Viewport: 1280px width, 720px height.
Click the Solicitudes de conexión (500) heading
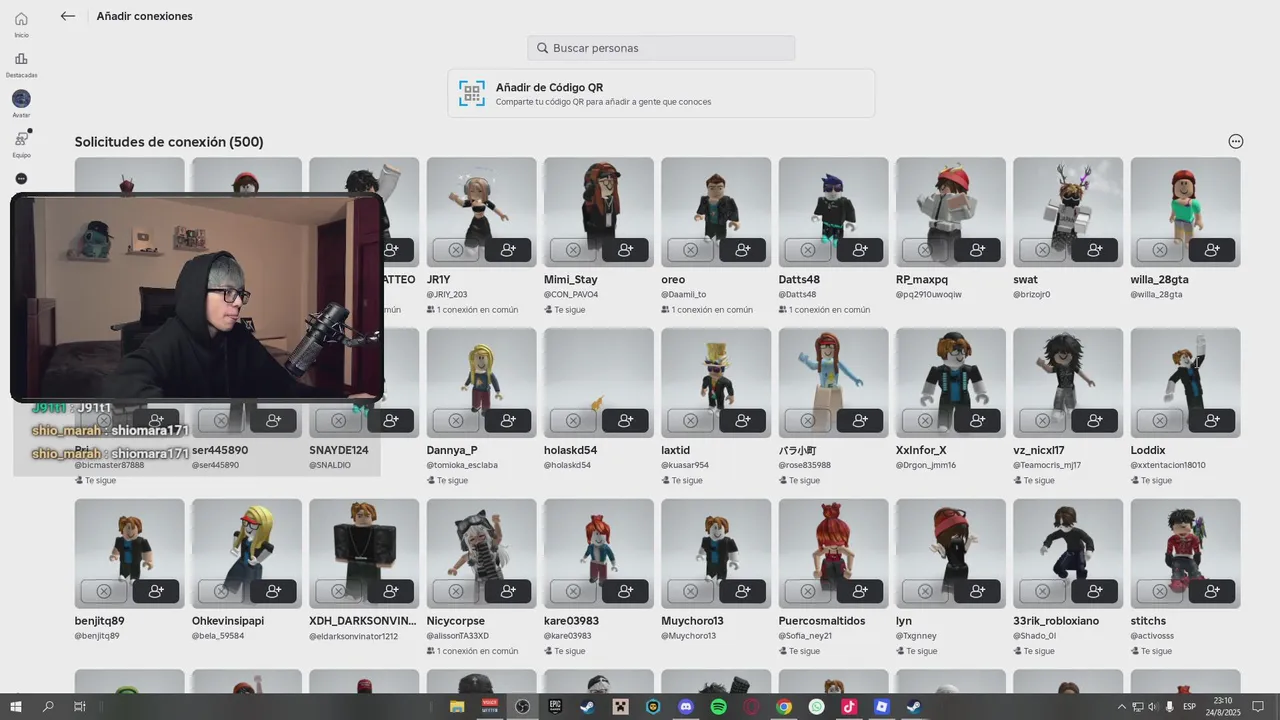pos(169,142)
